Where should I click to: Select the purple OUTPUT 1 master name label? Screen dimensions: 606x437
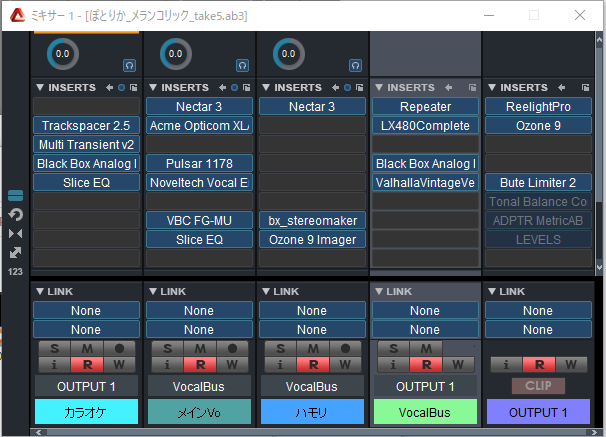538,412
